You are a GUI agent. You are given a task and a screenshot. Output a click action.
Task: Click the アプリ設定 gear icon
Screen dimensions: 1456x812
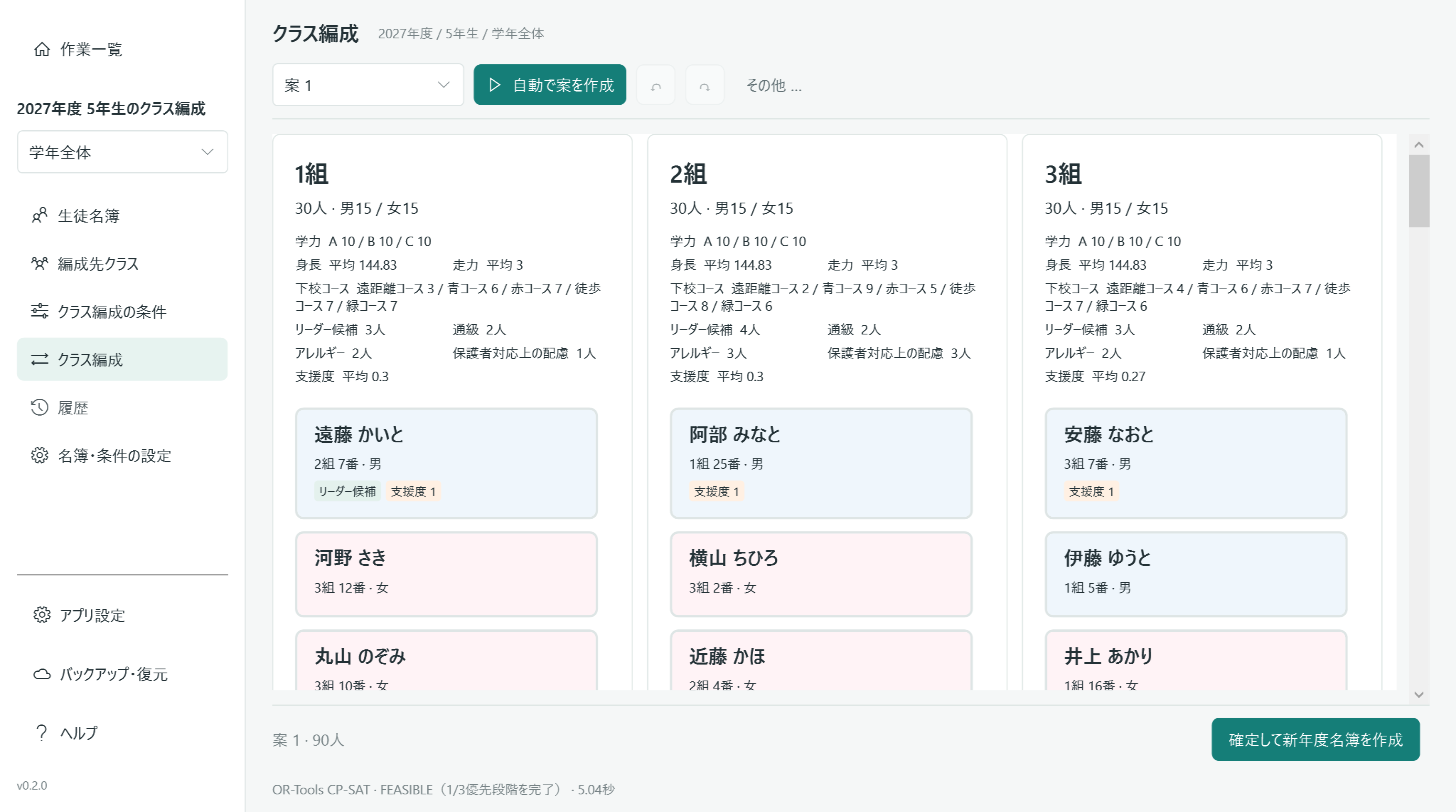click(x=42, y=615)
